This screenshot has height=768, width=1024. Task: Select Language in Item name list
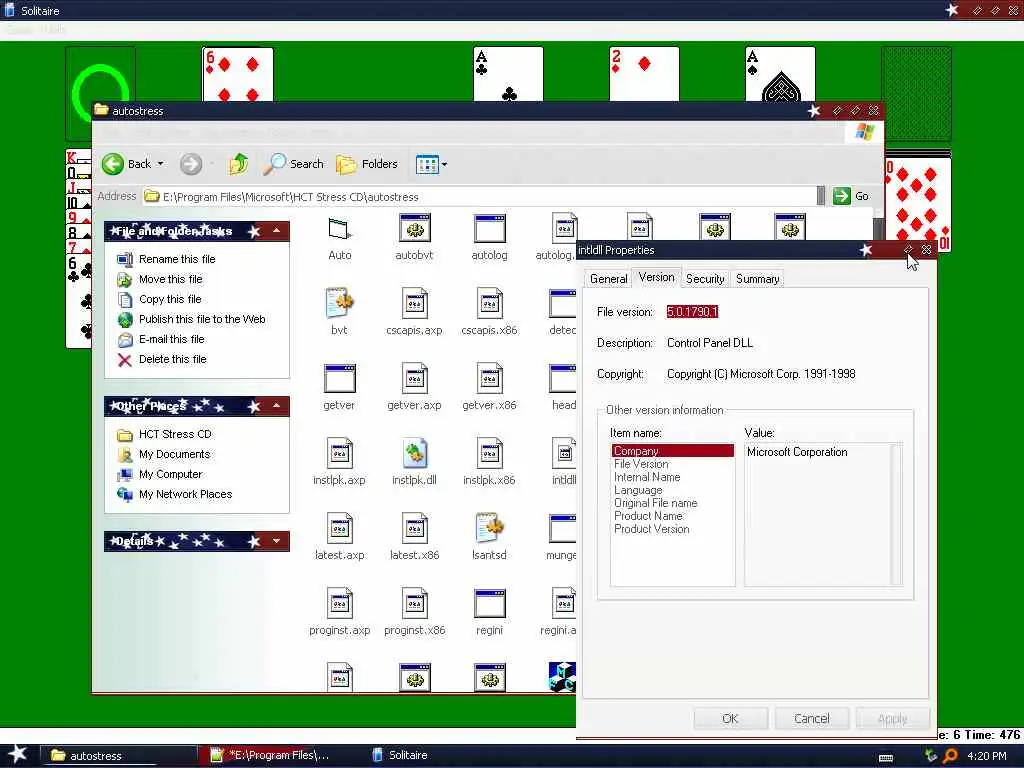pos(637,490)
